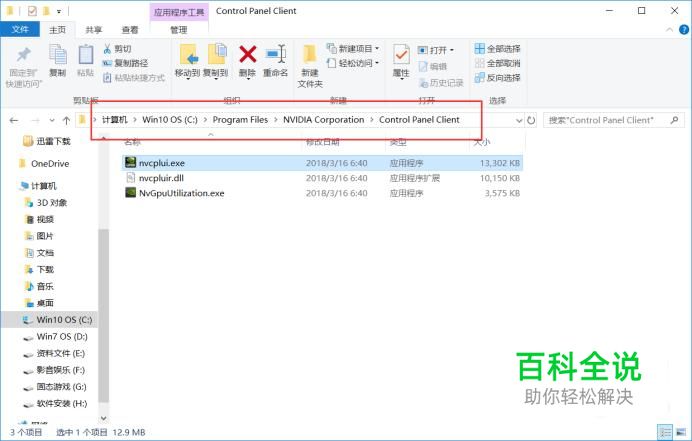Image resolution: width=692 pixels, height=441 pixels.
Task: Open 固态游戏 (G:) drive
Action: [x=55, y=387]
